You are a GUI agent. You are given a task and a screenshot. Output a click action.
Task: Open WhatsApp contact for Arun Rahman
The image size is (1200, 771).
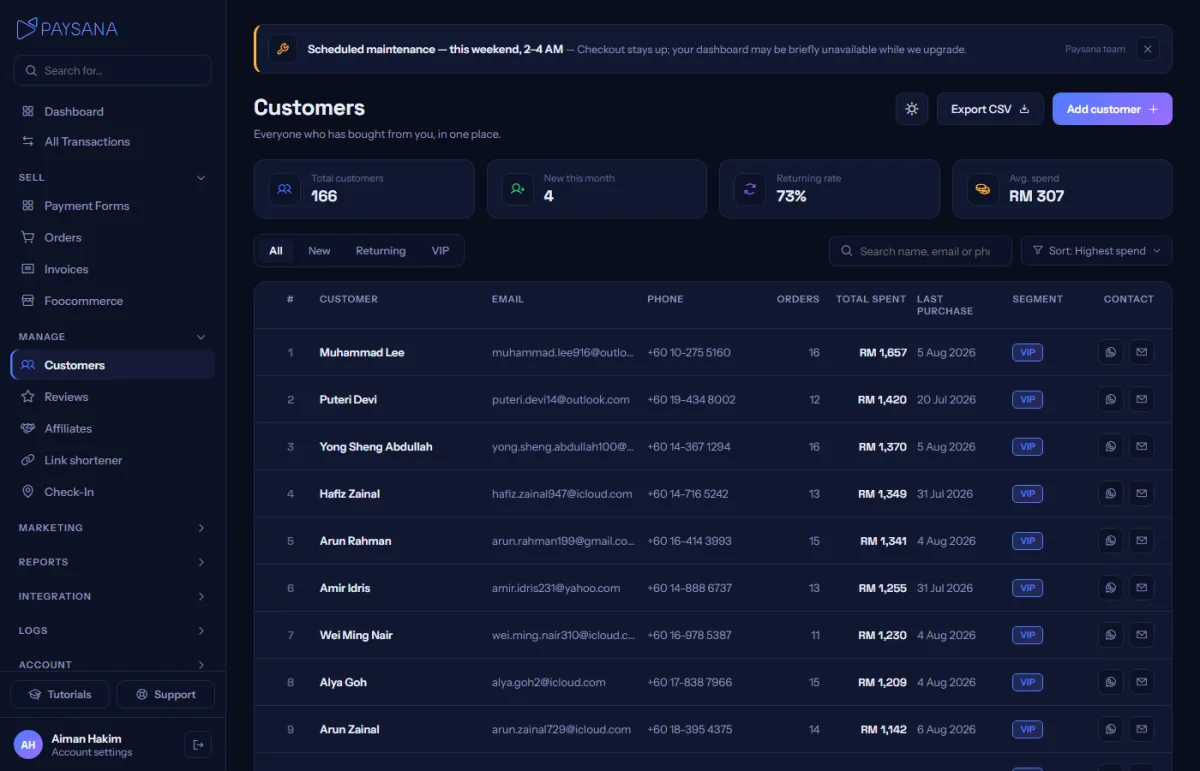tap(1110, 540)
